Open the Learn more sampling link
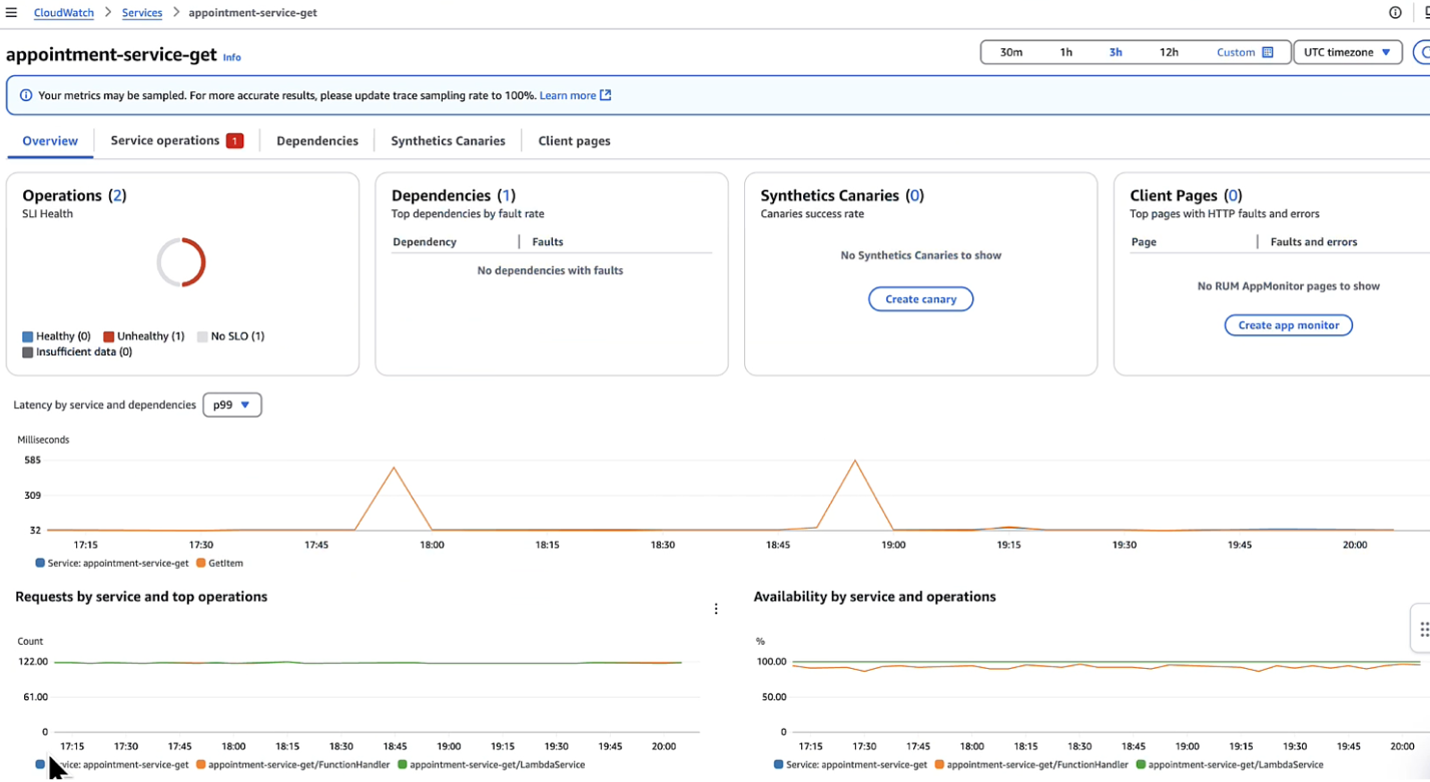This screenshot has height=782, width=1430. coord(568,95)
